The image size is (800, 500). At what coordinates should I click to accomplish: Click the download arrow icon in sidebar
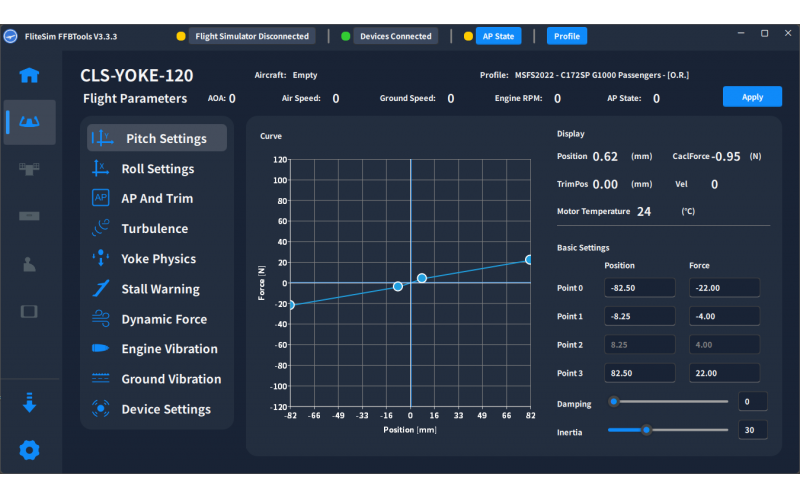click(x=29, y=404)
